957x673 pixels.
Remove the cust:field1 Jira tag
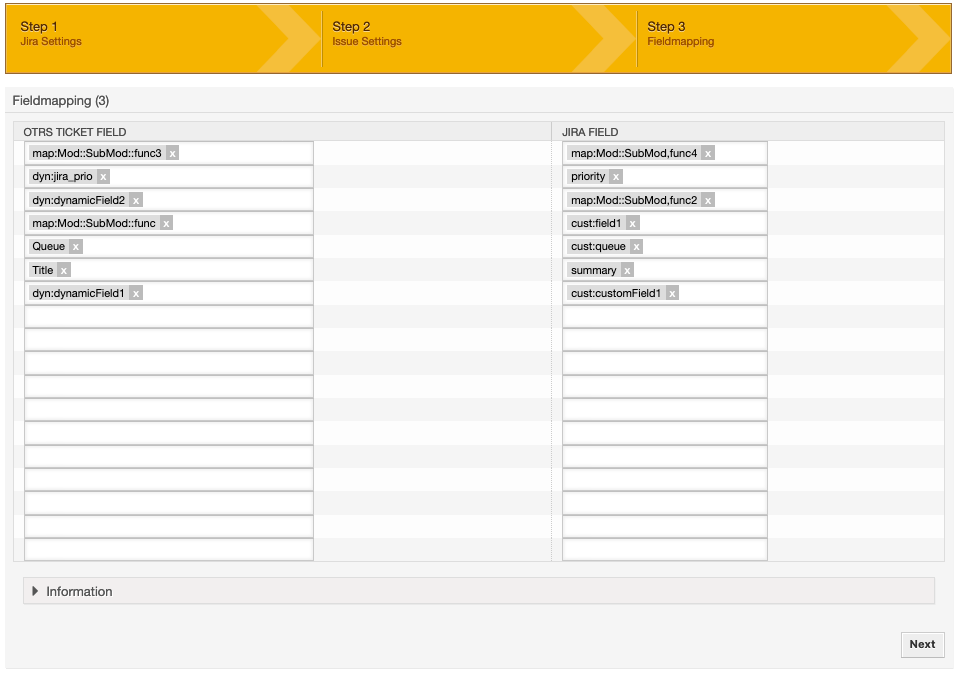[x=633, y=224]
